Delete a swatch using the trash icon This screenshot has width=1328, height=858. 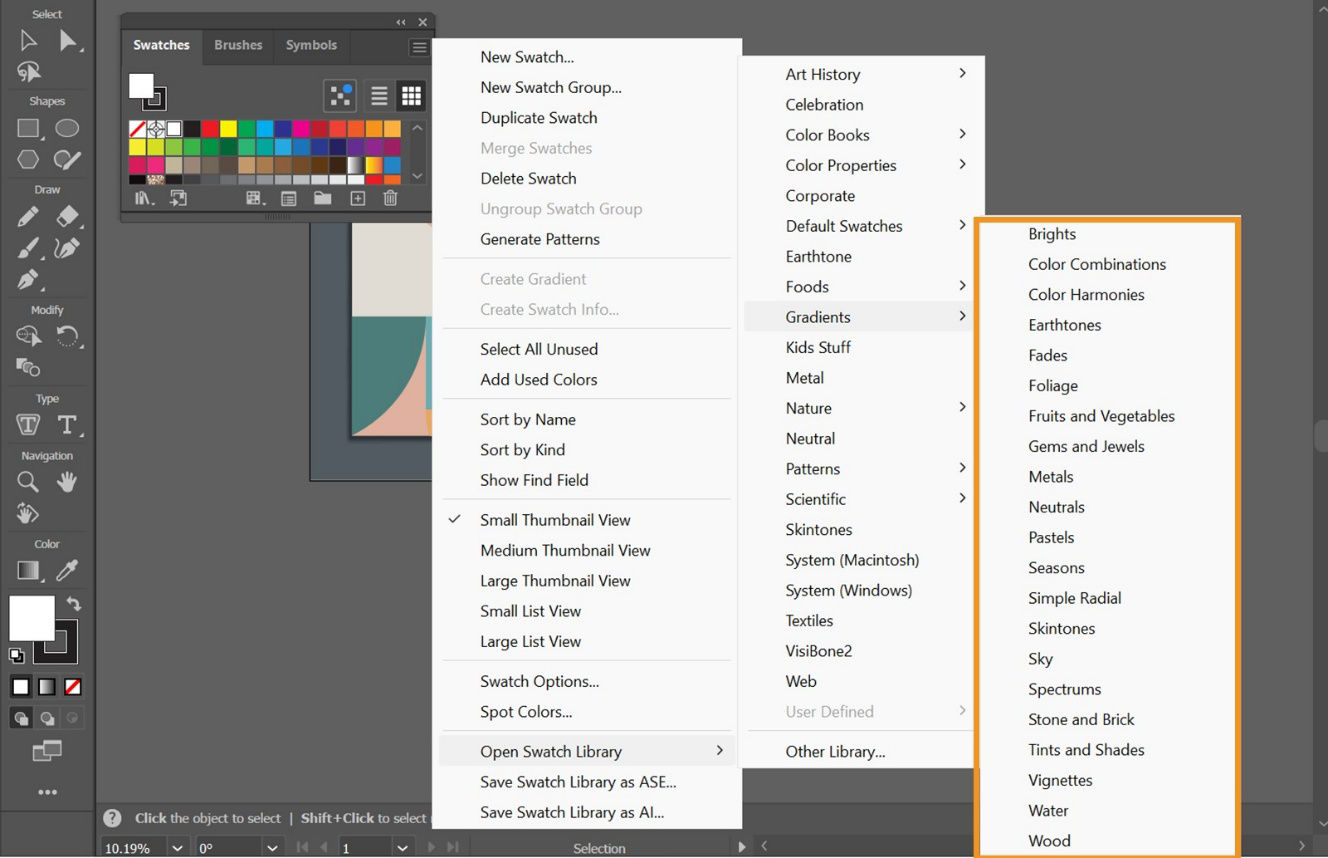(x=391, y=198)
